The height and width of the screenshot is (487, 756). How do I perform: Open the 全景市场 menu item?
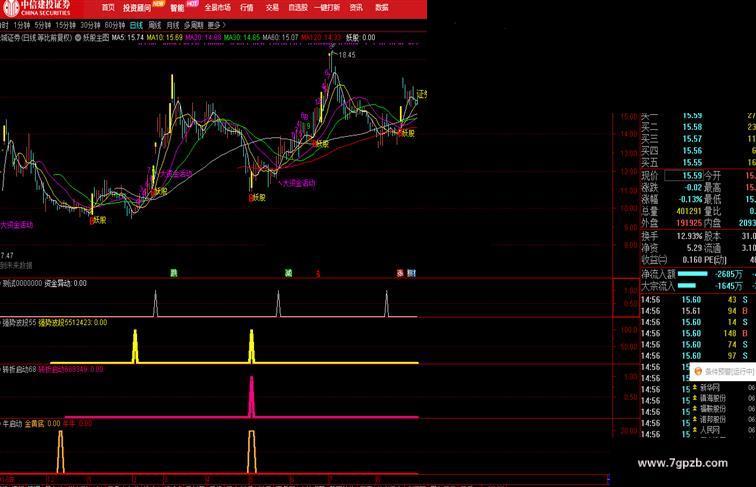tap(217, 8)
